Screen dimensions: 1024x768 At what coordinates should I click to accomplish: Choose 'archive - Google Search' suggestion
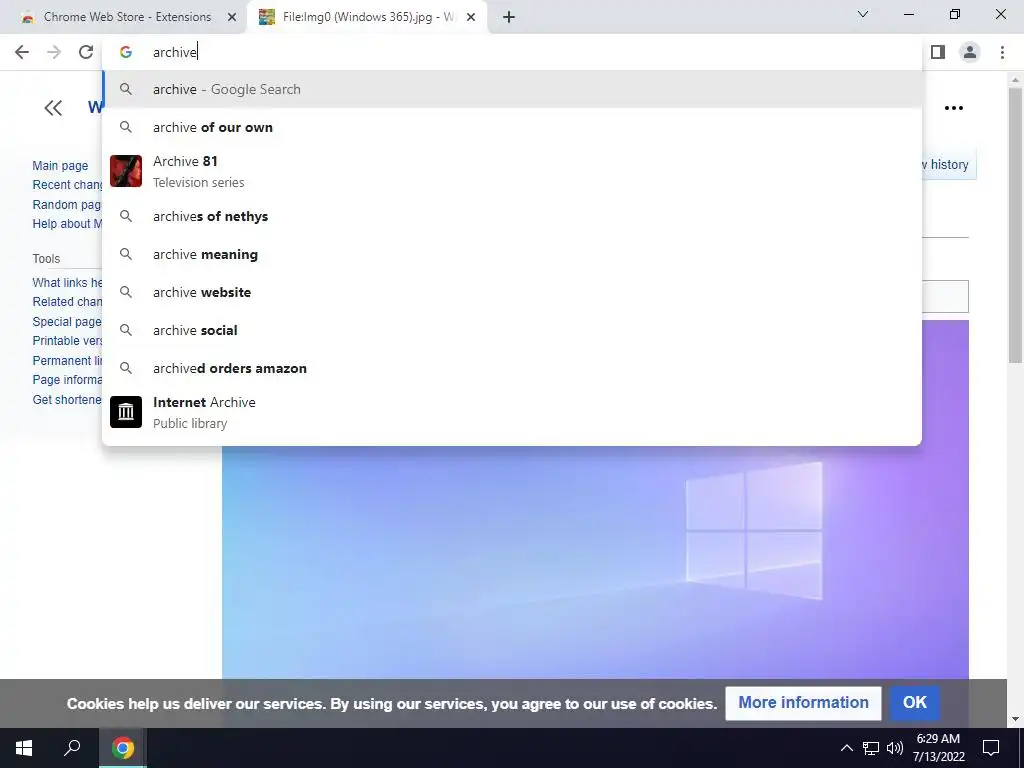click(x=512, y=89)
